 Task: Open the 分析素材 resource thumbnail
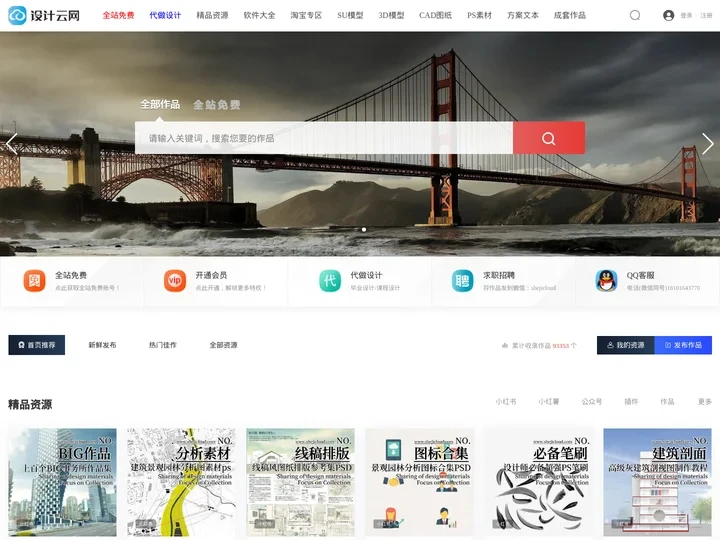[x=181, y=482]
